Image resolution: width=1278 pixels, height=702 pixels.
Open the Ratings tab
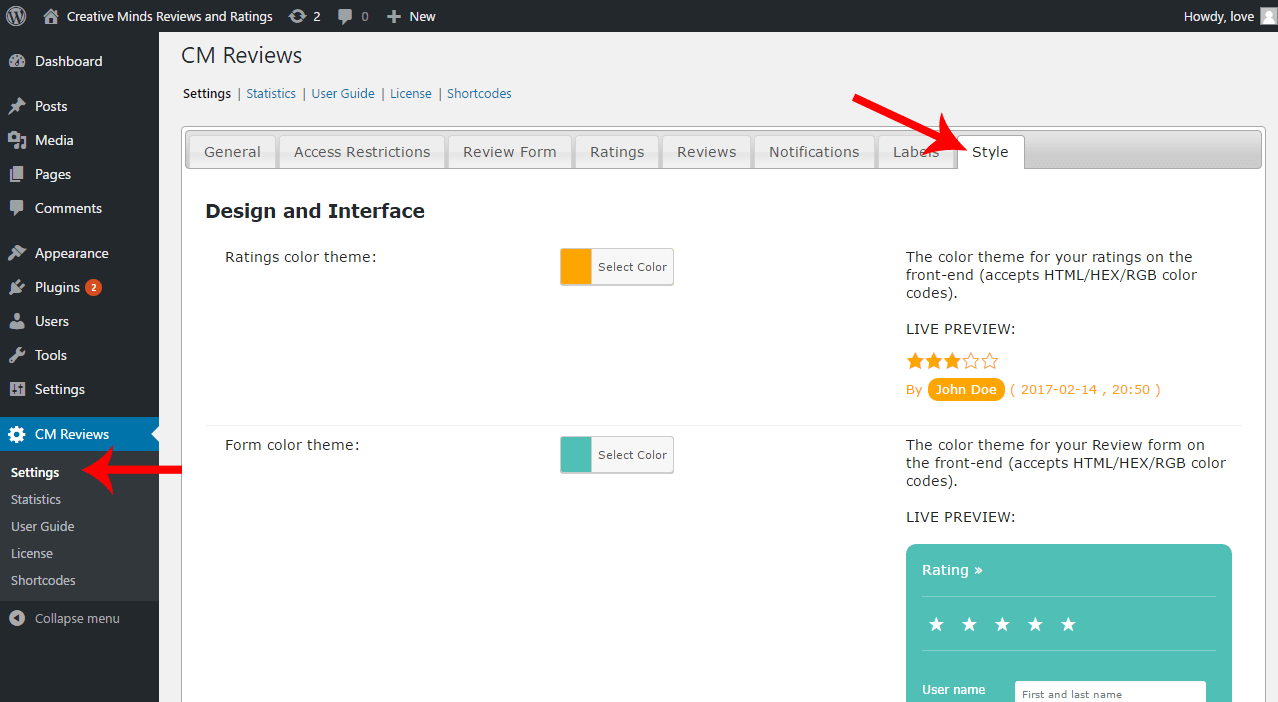[x=617, y=152]
